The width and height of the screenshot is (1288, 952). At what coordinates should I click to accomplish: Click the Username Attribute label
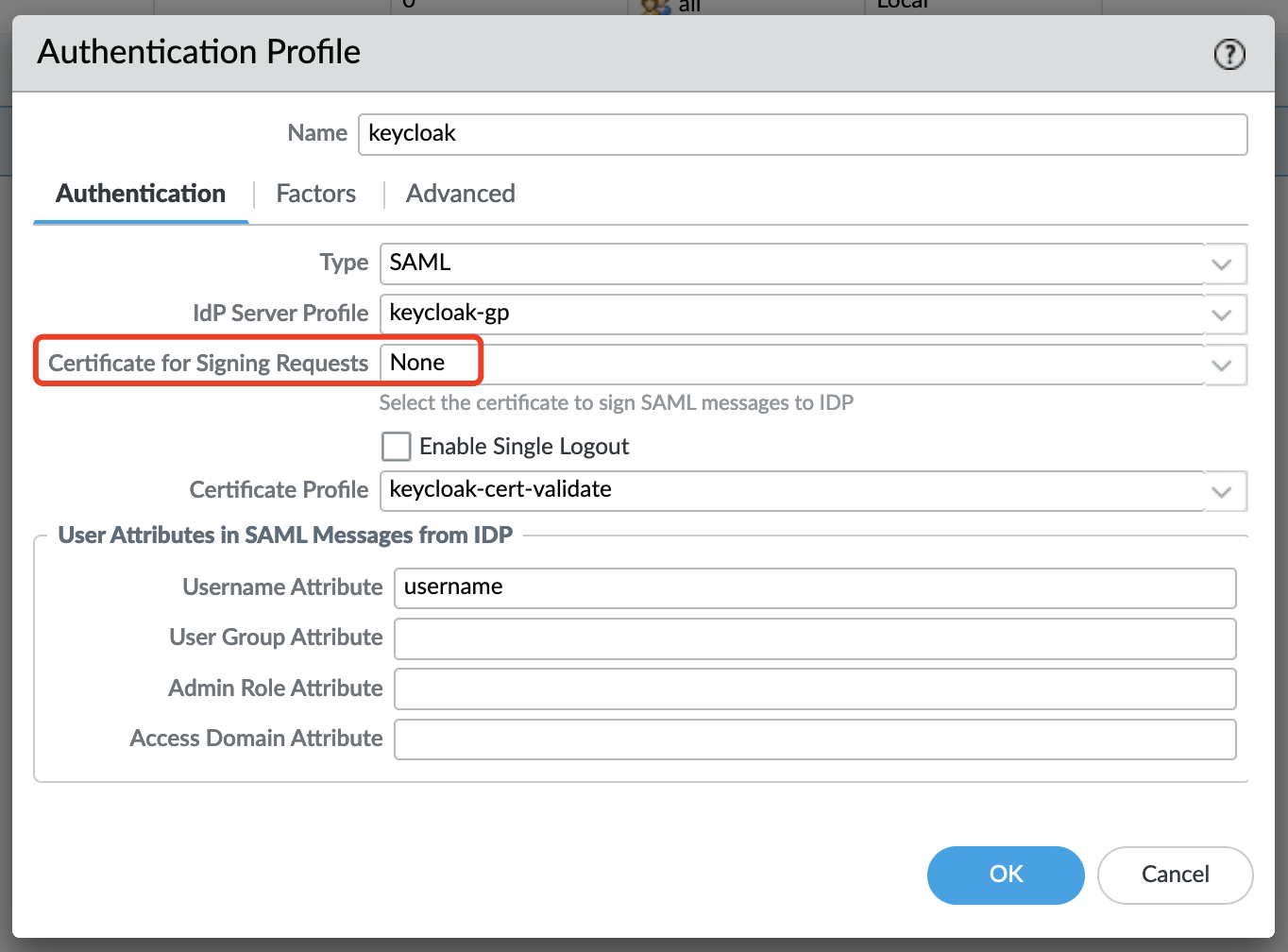pyautogui.click(x=282, y=587)
